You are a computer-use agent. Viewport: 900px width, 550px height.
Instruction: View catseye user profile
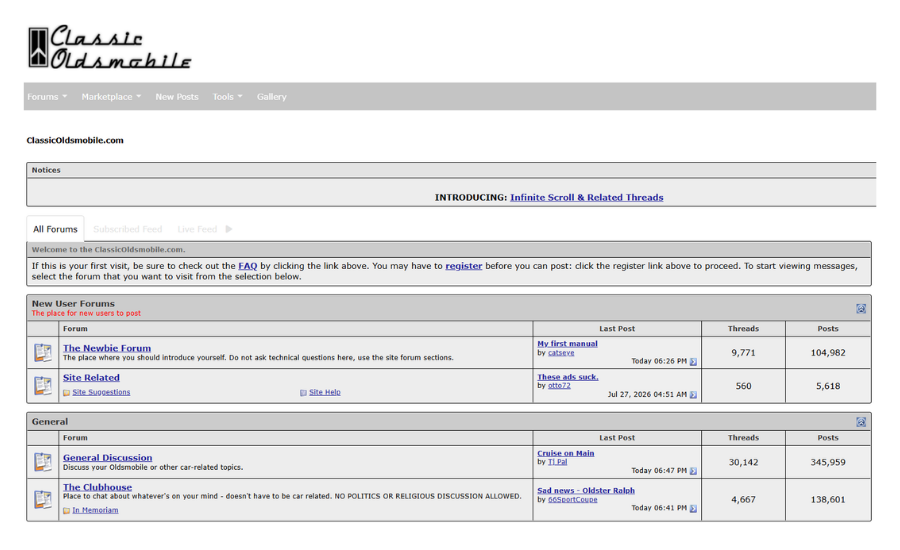coord(561,353)
